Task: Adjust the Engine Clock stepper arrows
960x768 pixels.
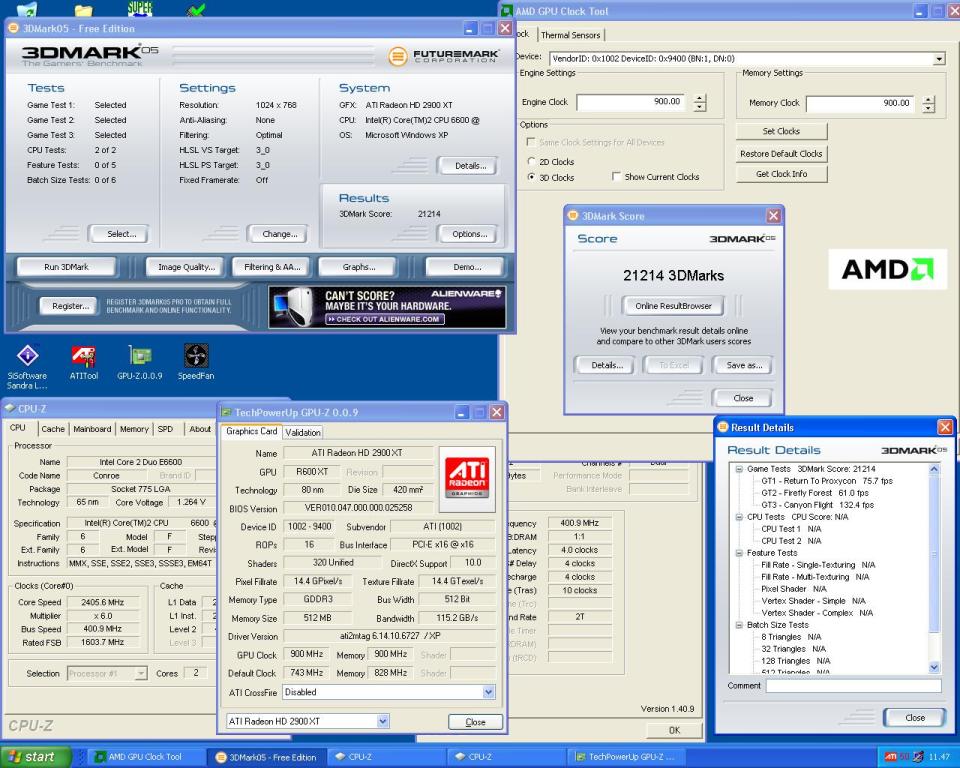Action: (x=700, y=102)
